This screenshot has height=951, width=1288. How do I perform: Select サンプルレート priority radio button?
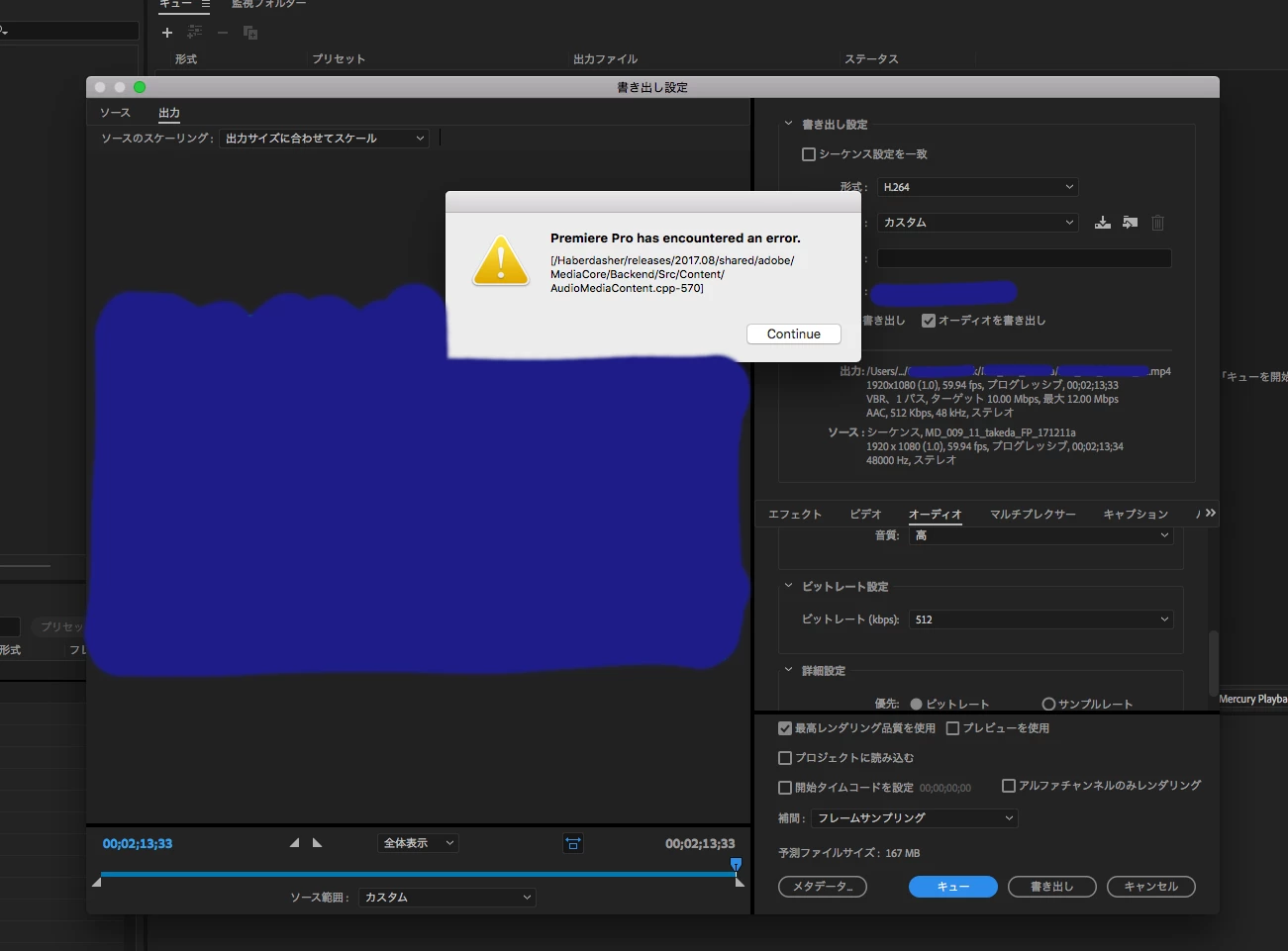(1048, 705)
